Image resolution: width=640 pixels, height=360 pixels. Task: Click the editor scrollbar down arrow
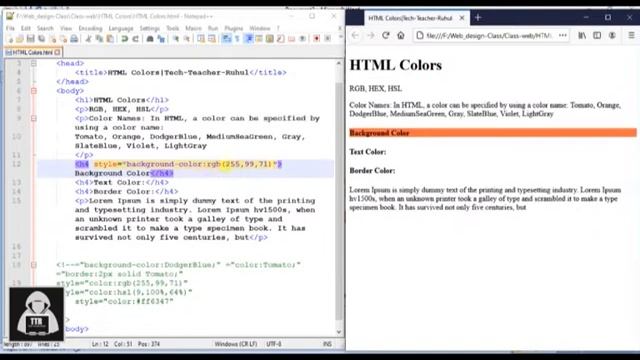(x=338, y=332)
